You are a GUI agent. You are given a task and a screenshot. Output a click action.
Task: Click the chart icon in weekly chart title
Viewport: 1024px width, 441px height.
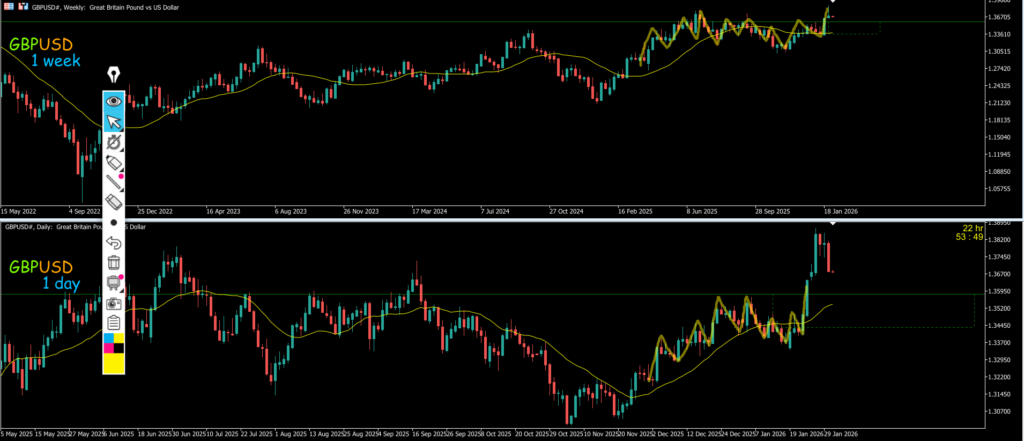pos(8,6)
